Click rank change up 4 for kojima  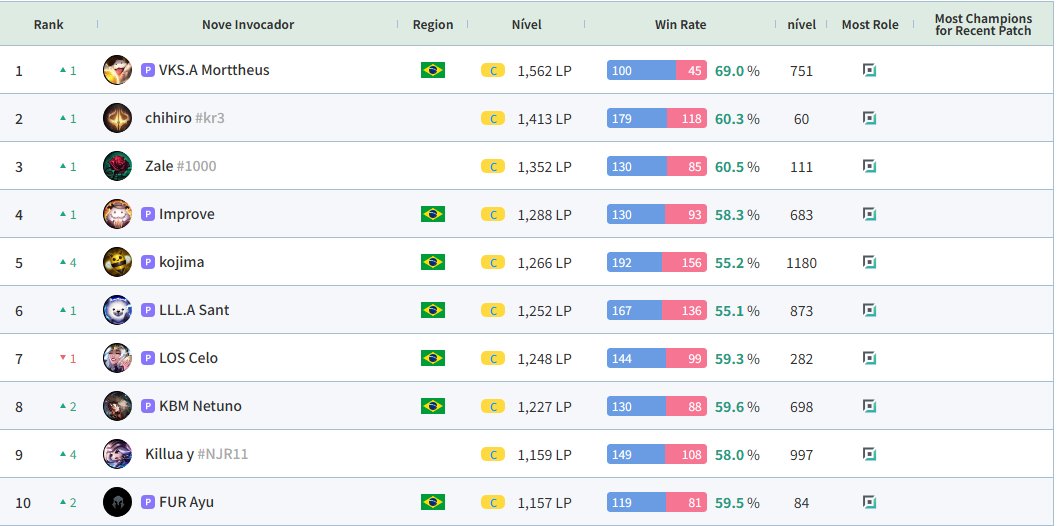pyautogui.click(x=68, y=262)
